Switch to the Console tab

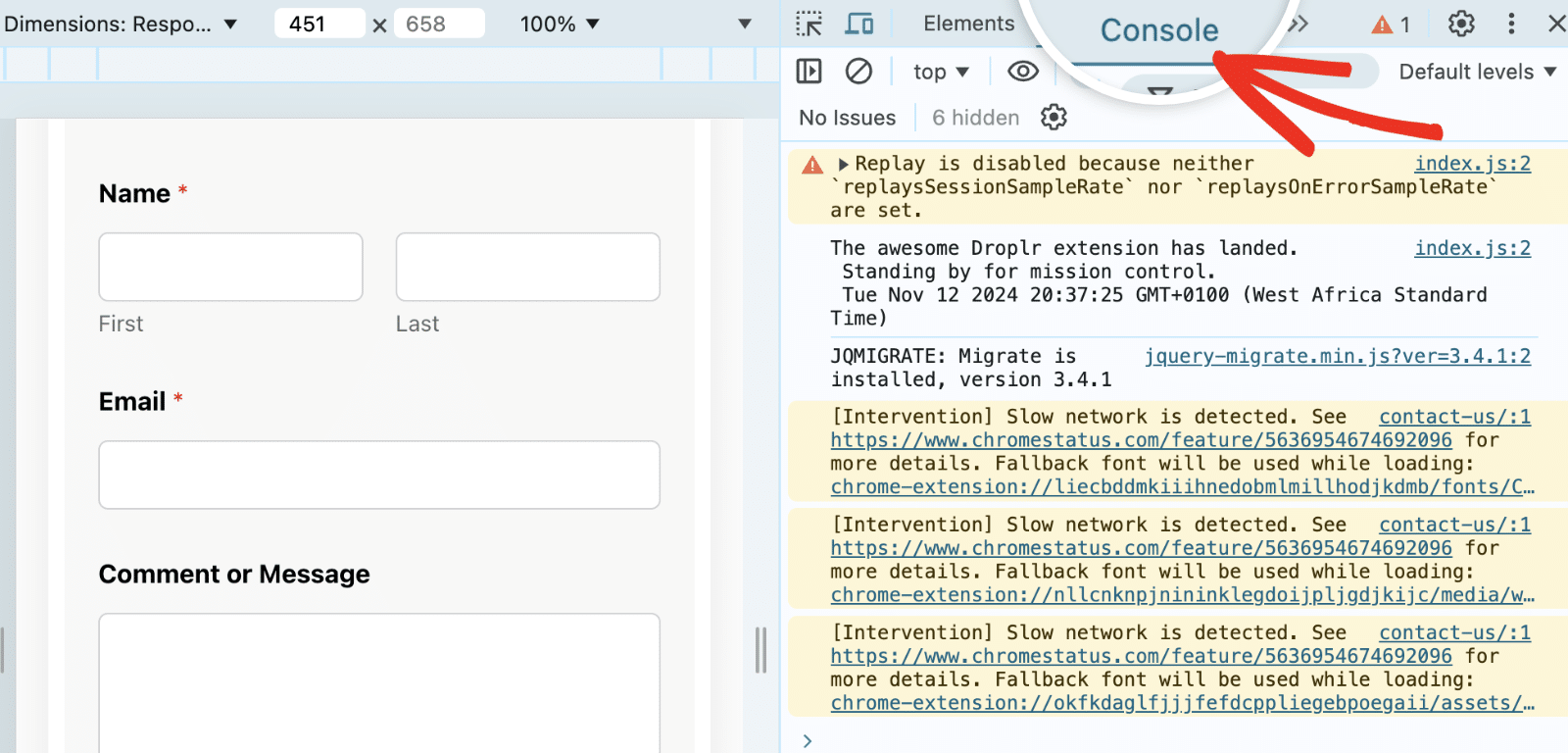[1159, 30]
